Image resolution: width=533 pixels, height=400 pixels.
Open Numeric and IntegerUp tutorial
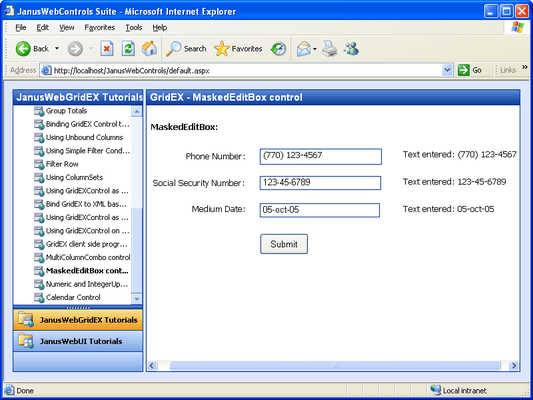pos(87,284)
